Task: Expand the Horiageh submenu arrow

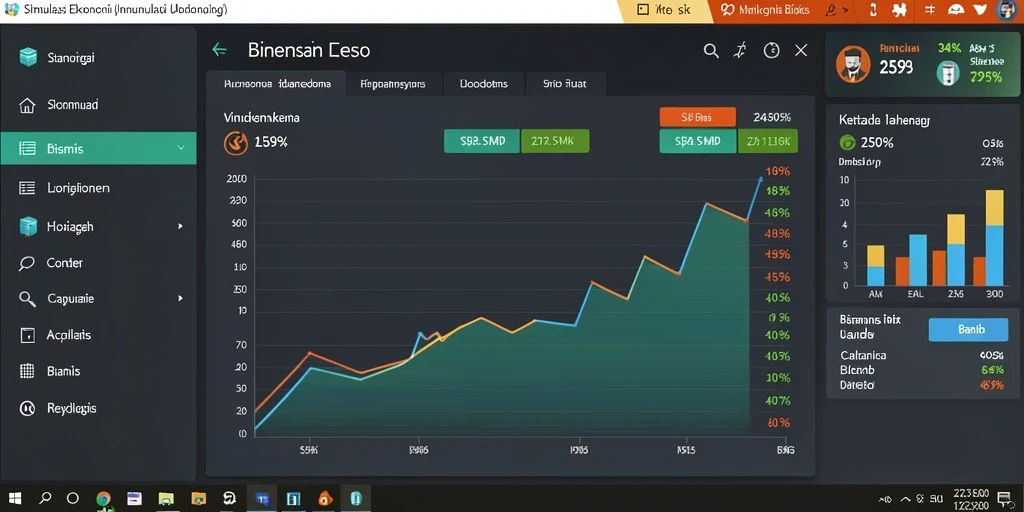Action: pos(180,227)
